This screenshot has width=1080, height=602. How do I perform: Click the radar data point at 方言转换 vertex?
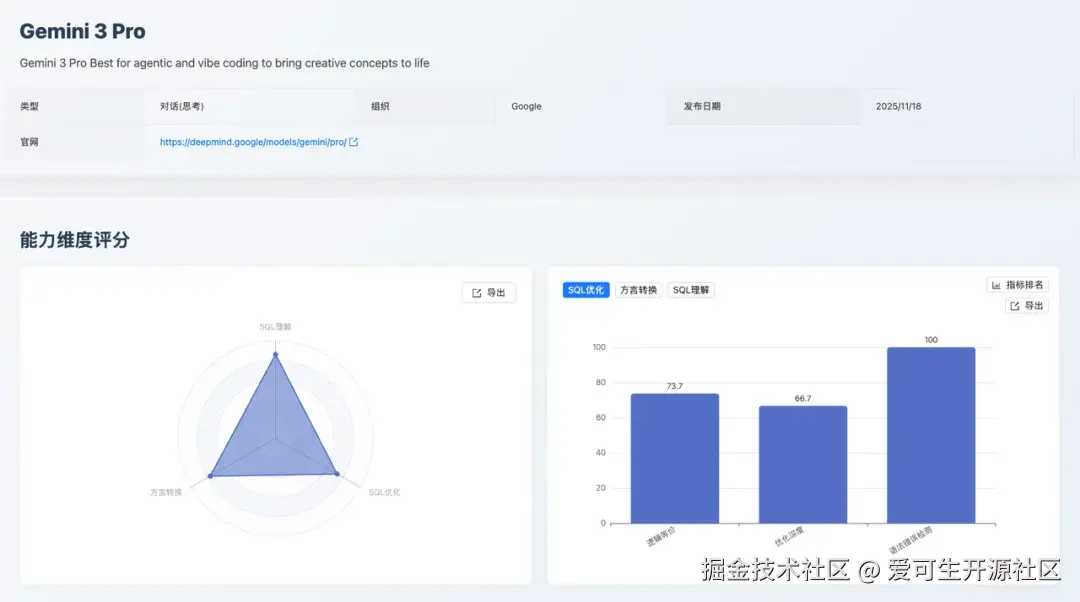click(x=211, y=475)
